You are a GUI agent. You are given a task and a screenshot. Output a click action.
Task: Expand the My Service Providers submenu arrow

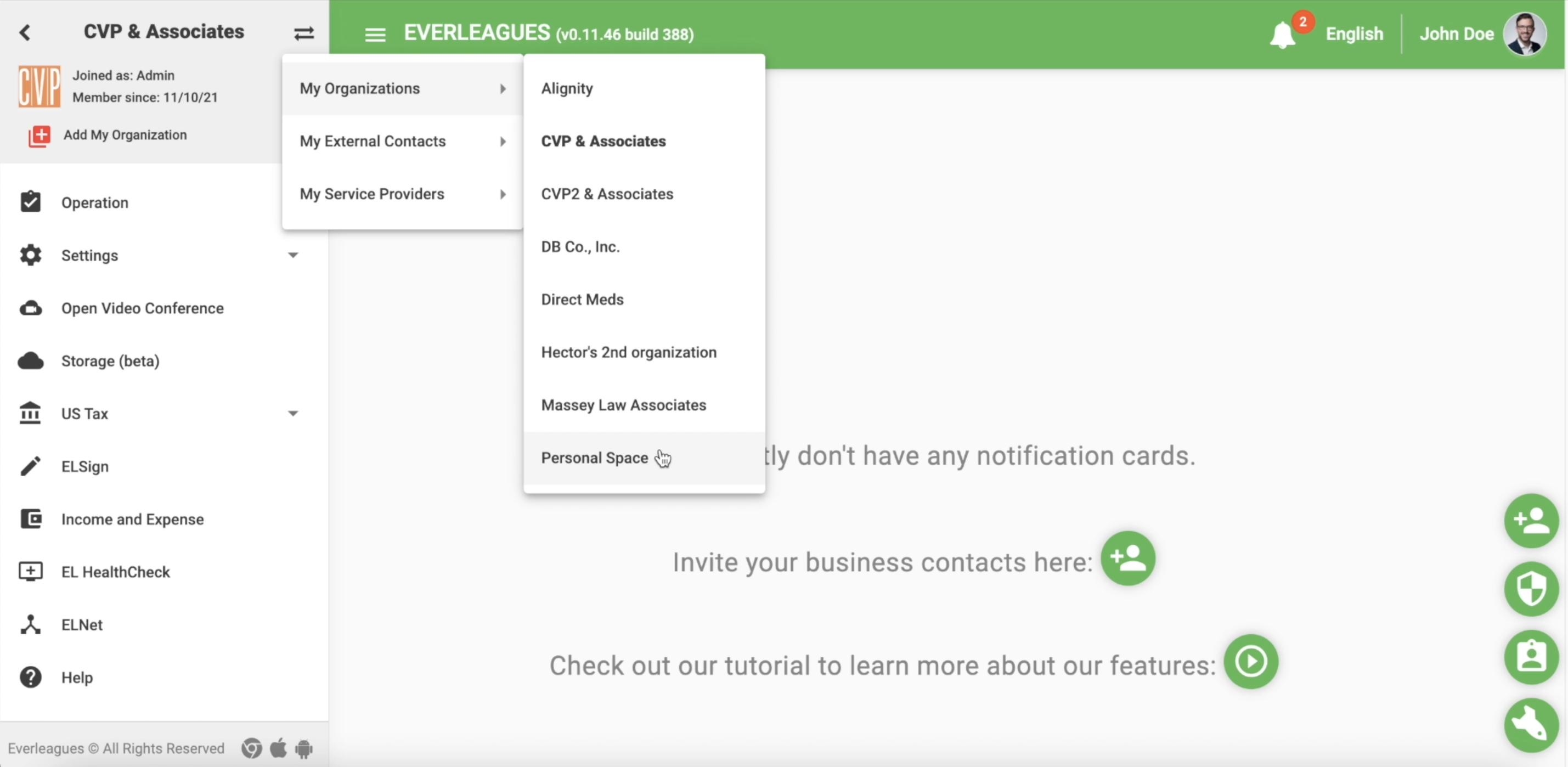(x=503, y=194)
